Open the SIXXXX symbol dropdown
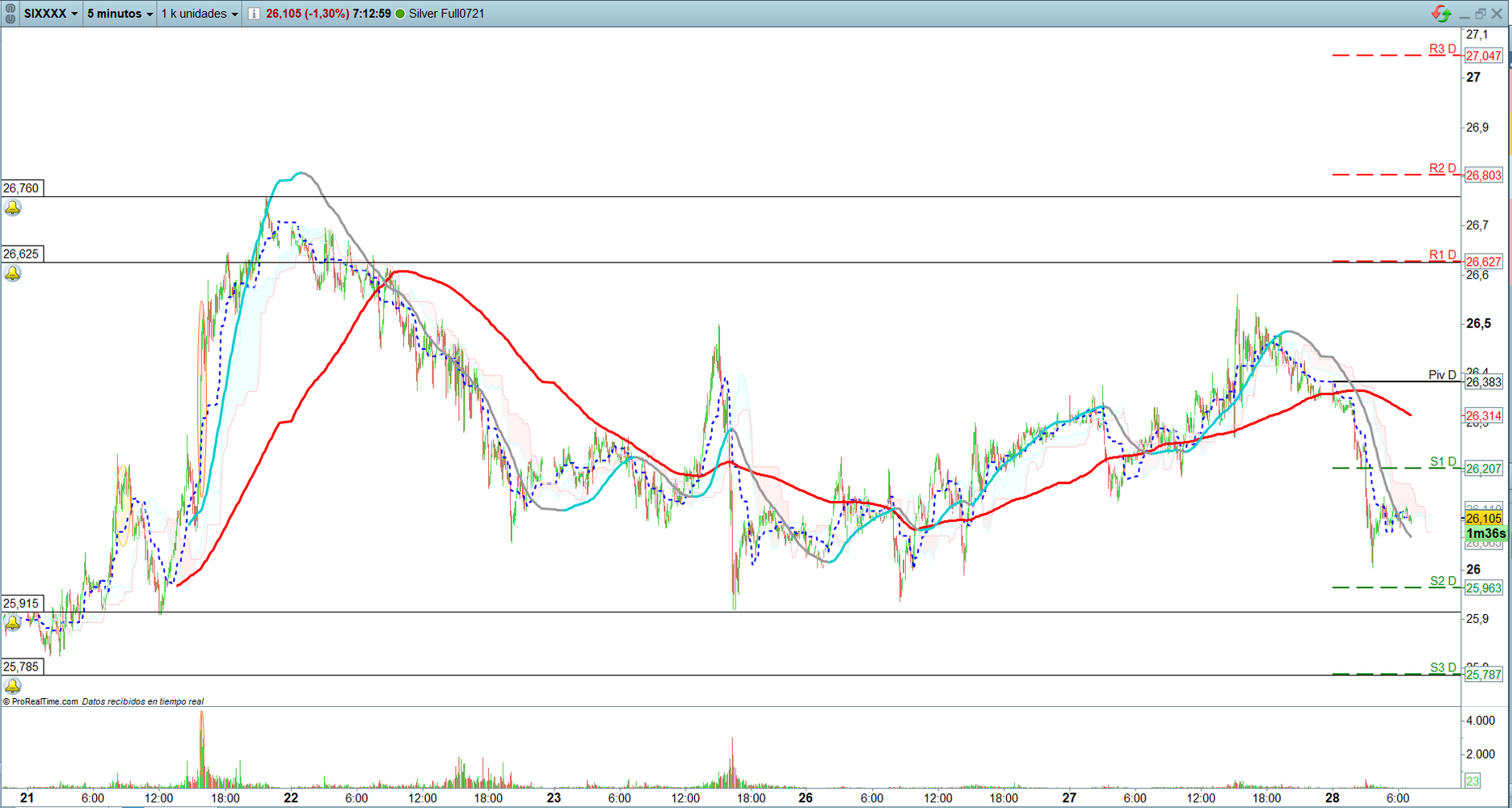The height and width of the screenshot is (808, 1512). [x=51, y=14]
